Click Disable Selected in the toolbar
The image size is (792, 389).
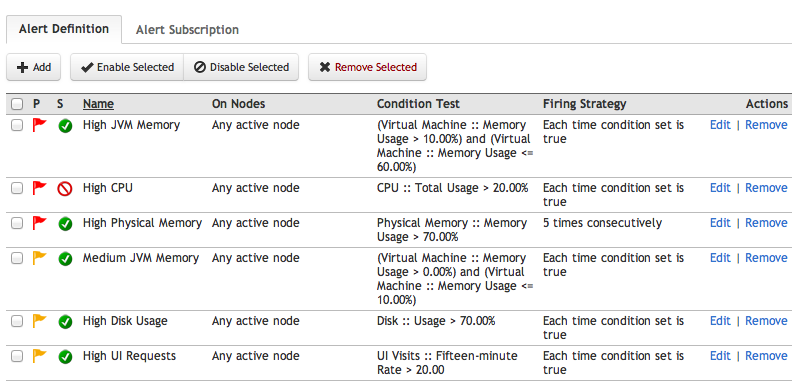coord(241,67)
